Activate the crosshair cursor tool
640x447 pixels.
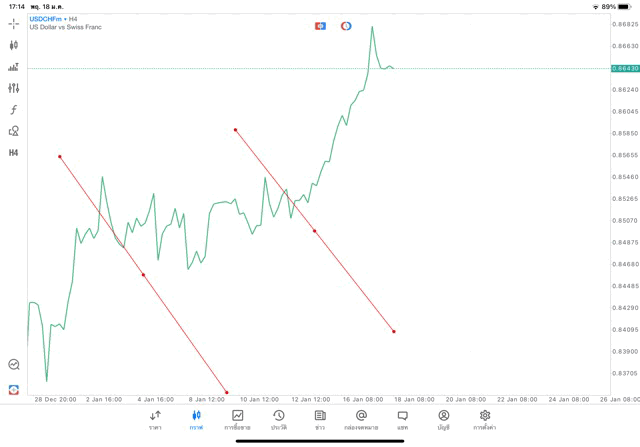13,23
